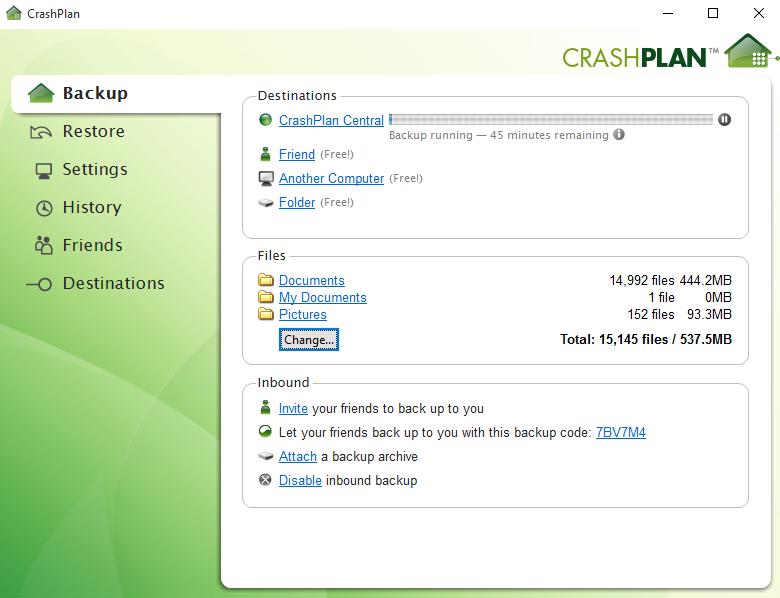Click the backup code status icon
The width and height of the screenshot is (780, 598).
pos(266,431)
